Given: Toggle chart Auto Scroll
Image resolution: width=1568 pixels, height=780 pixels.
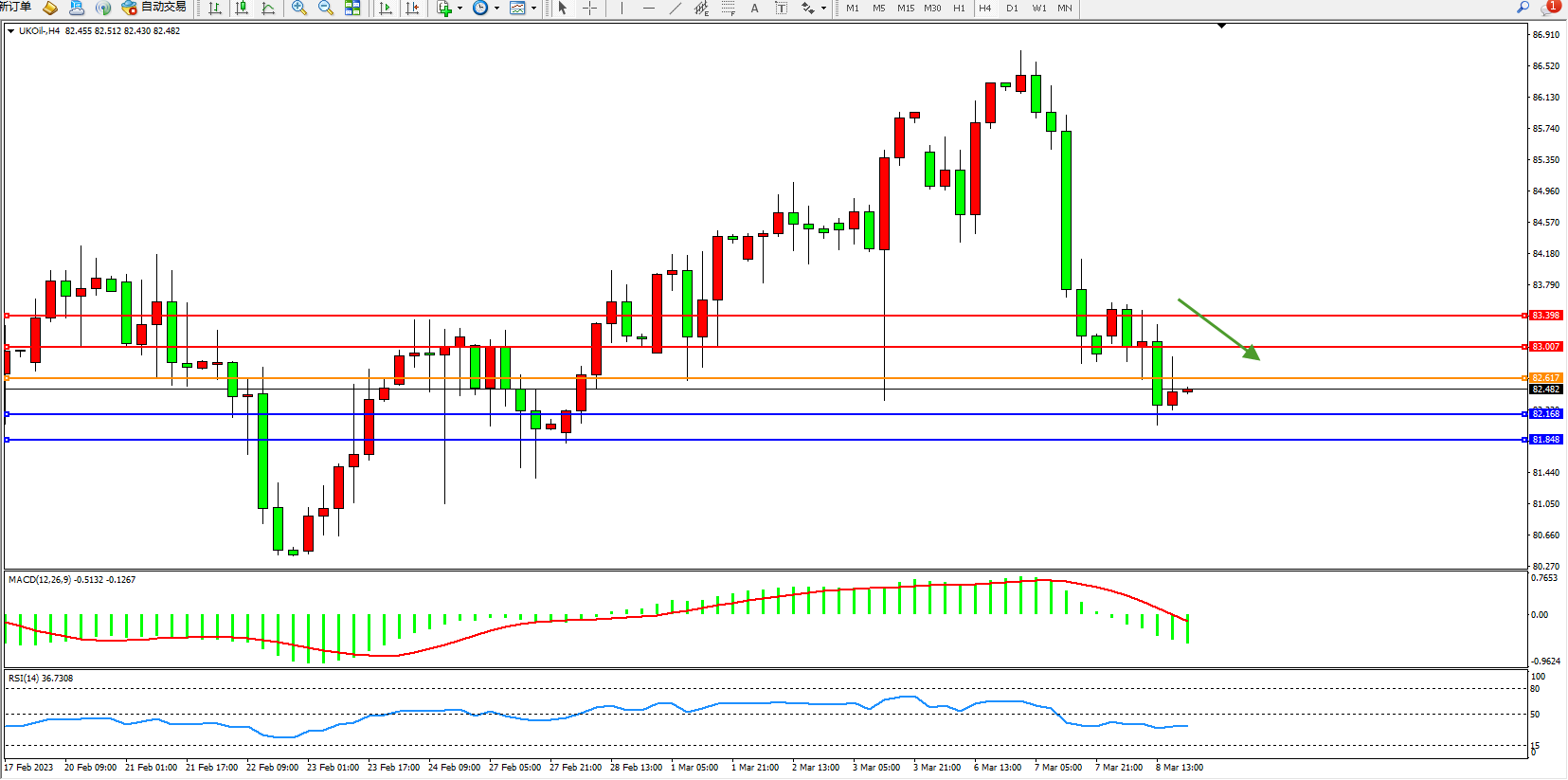Looking at the screenshot, I should click(386, 9).
